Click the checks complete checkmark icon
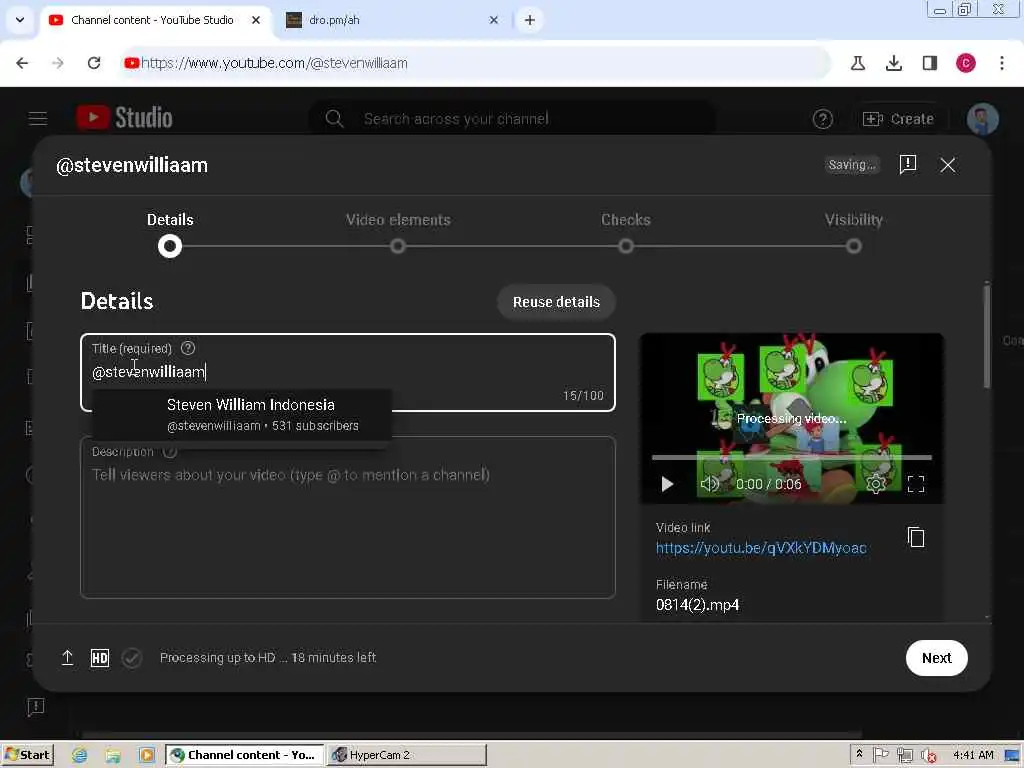The width and height of the screenshot is (1024, 768). point(132,658)
